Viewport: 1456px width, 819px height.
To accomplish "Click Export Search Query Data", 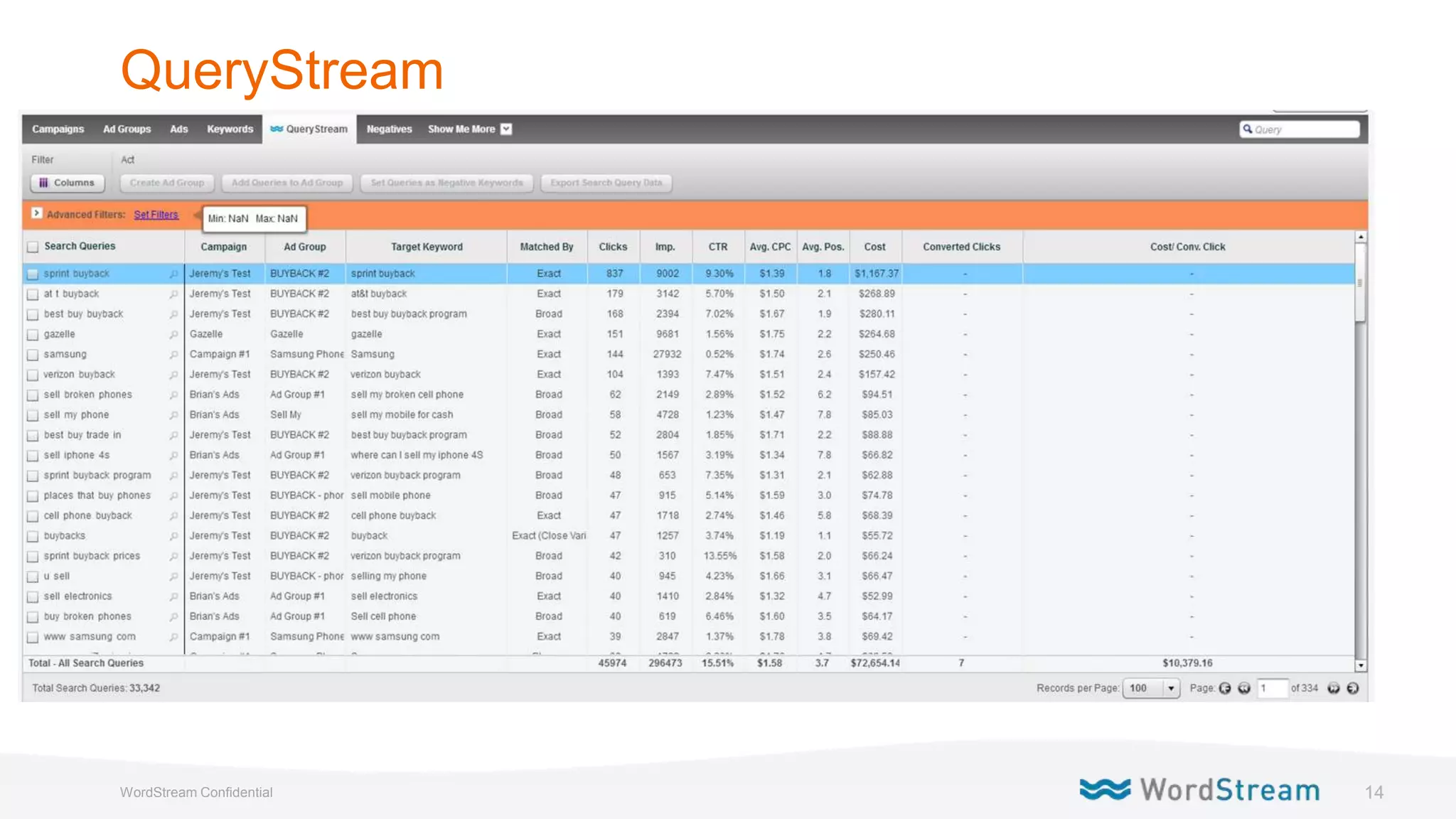I will coord(606,183).
